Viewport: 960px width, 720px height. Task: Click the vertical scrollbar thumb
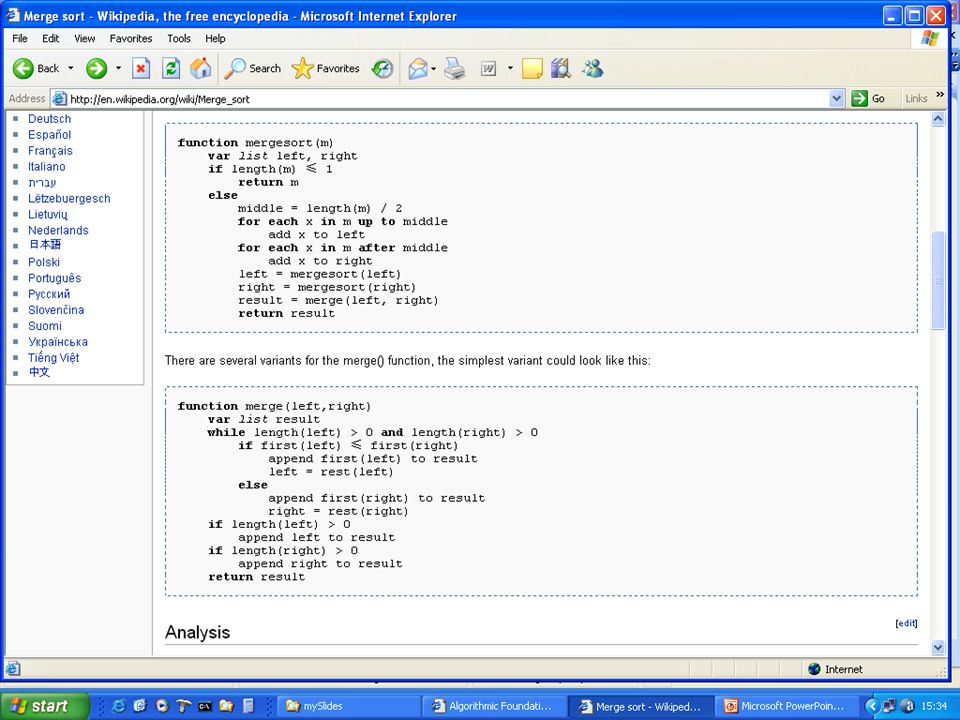(937, 280)
